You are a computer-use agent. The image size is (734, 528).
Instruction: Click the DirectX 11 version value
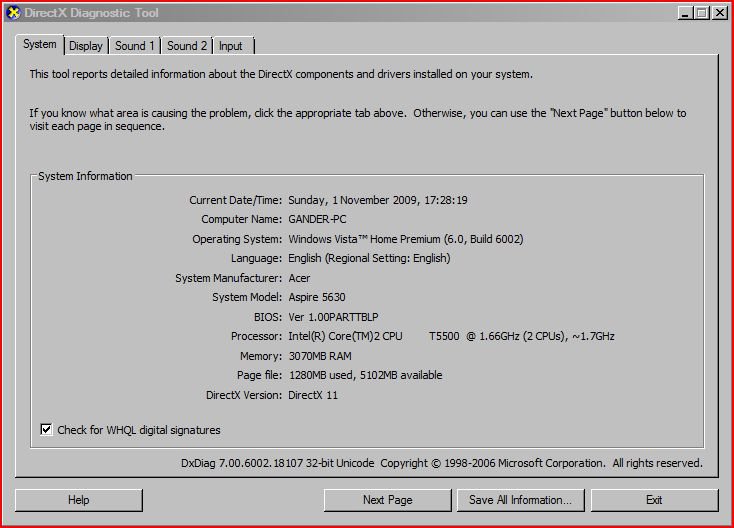[x=313, y=395]
